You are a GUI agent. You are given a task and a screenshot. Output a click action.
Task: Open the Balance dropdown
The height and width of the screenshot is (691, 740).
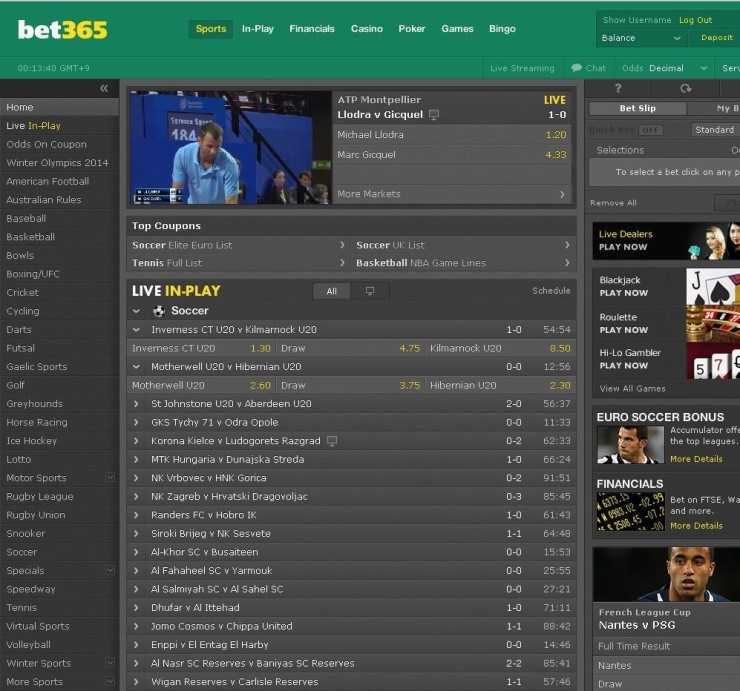tap(641, 38)
